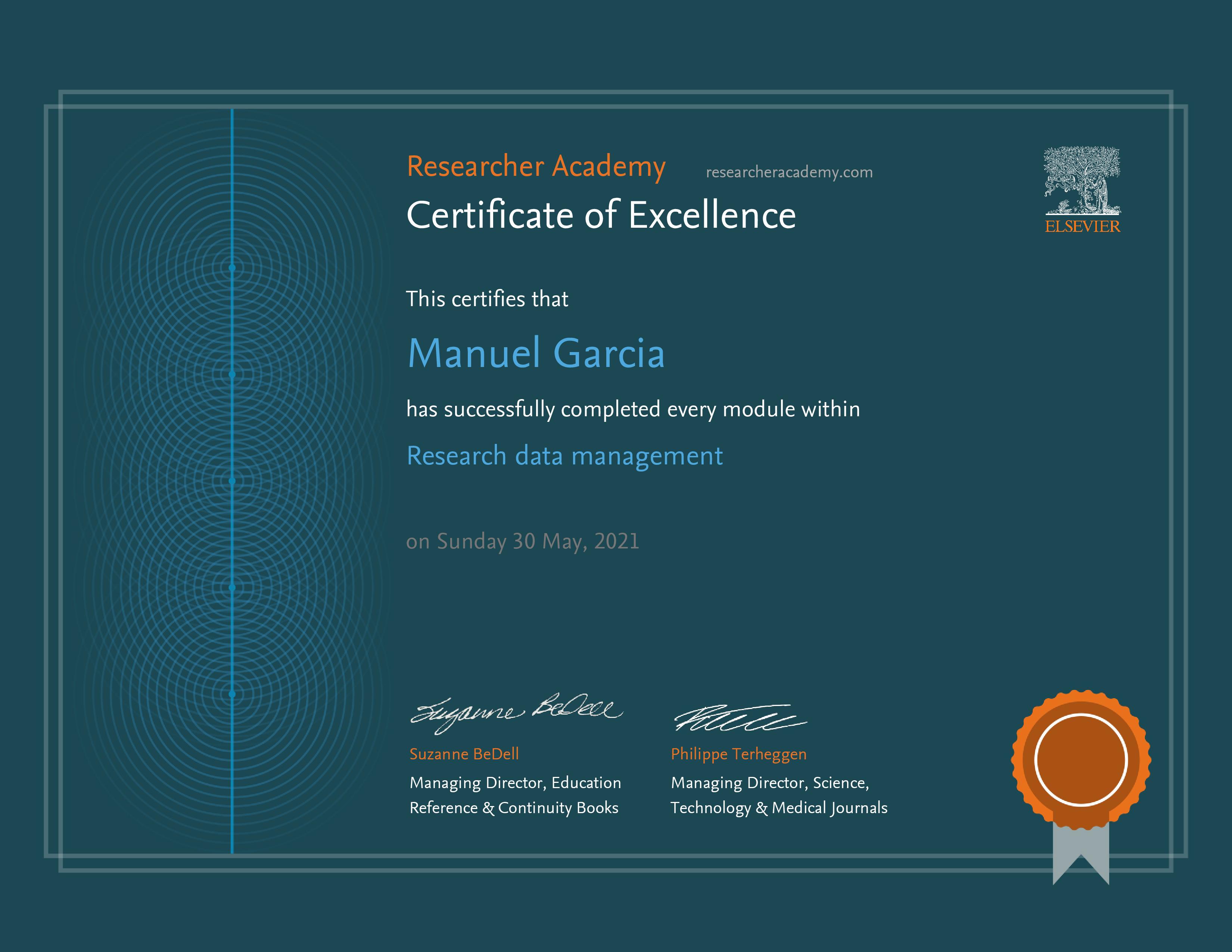Click the "Researcher Academy" heading

click(x=536, y=167)
